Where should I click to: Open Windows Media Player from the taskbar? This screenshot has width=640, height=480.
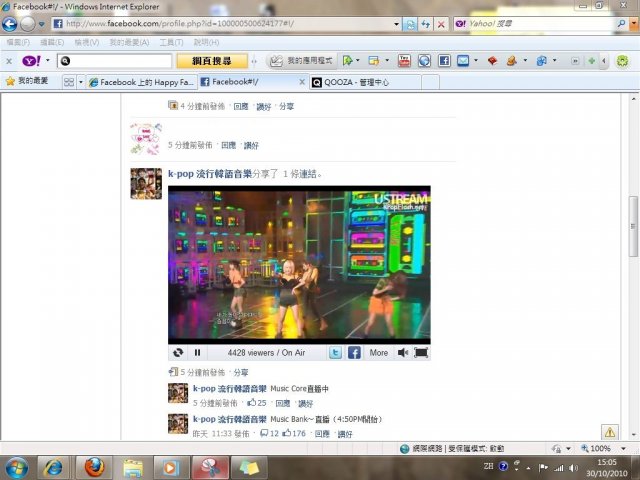(171, 468)
